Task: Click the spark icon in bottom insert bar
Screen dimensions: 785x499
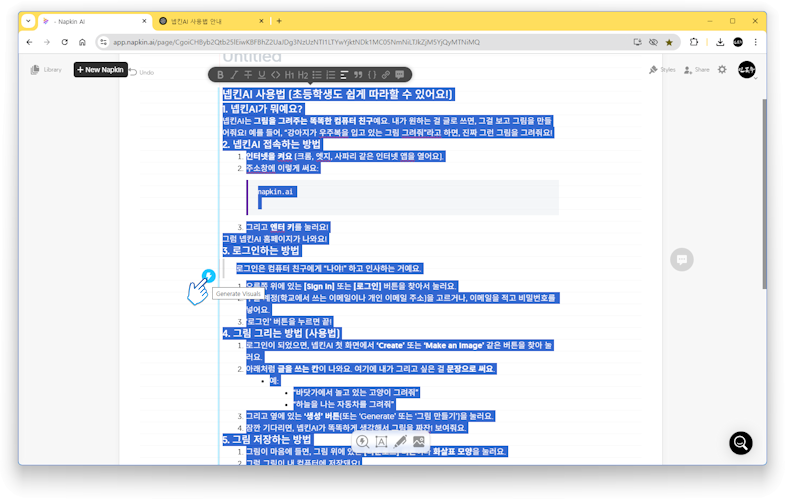Action: pos(362,441)
